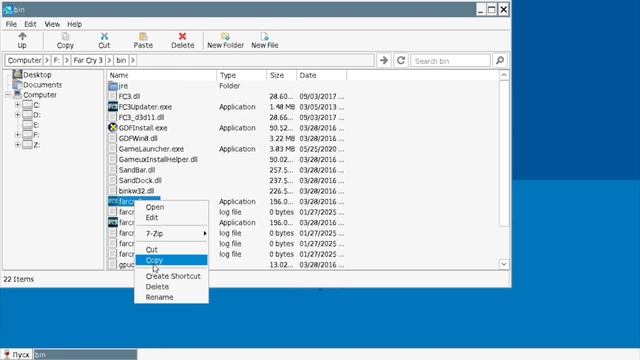640x360 pixels.
Task: Choose Edit in context menu
Action: click(x=171, y=218)
